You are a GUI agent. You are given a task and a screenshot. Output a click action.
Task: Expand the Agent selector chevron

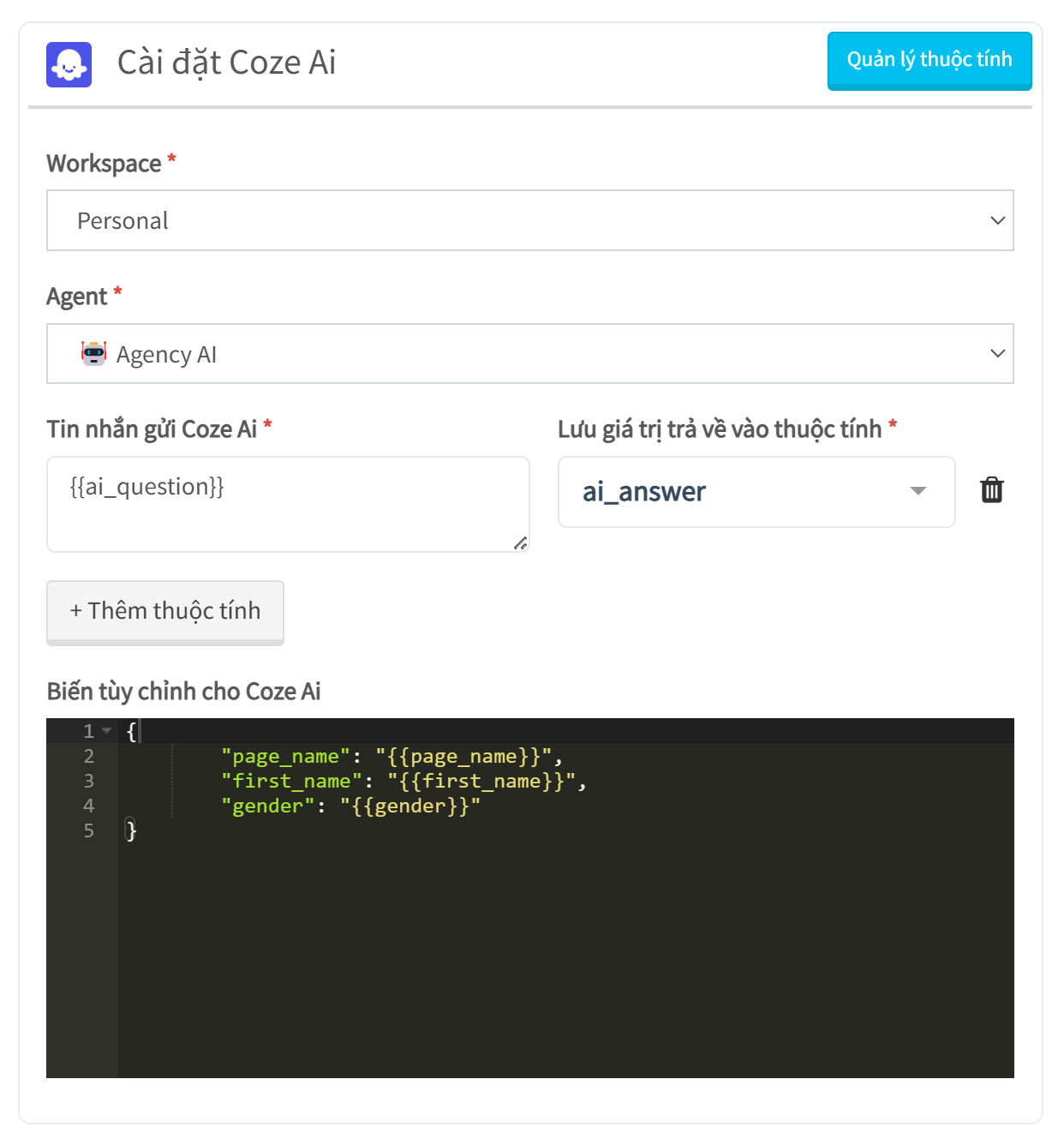click(x=997, y=353)
